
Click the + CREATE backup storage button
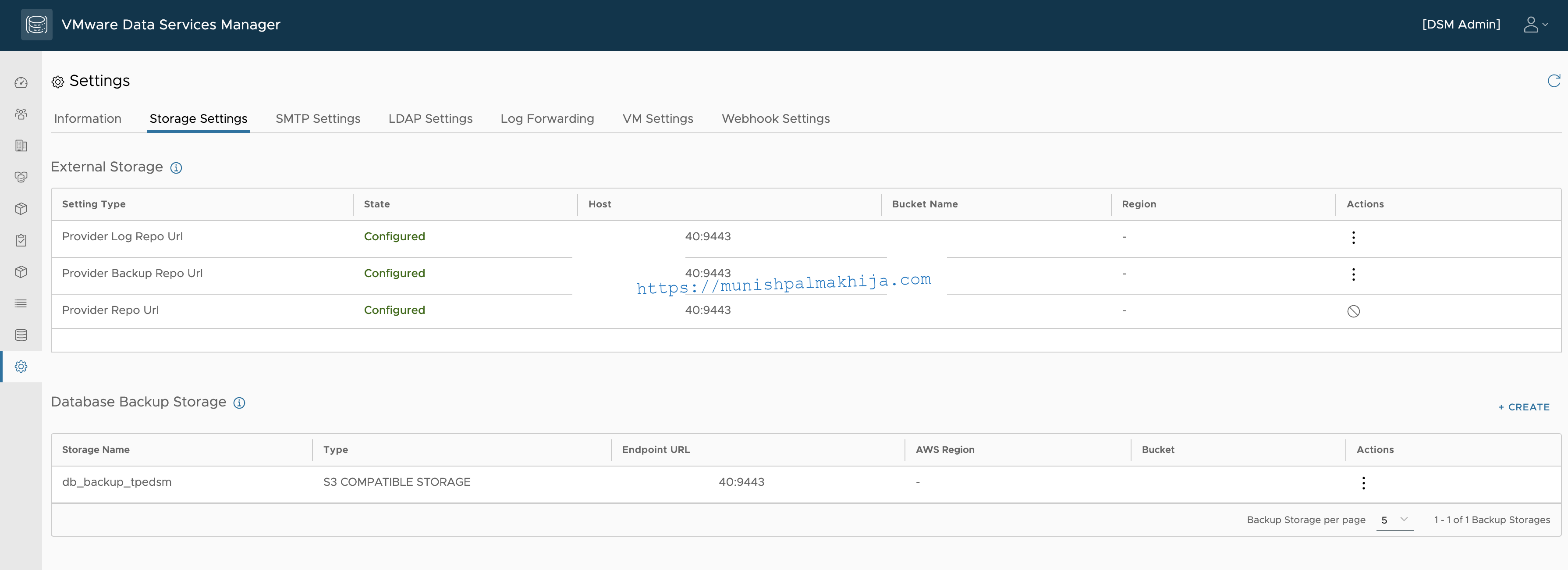coord(1524,407)
